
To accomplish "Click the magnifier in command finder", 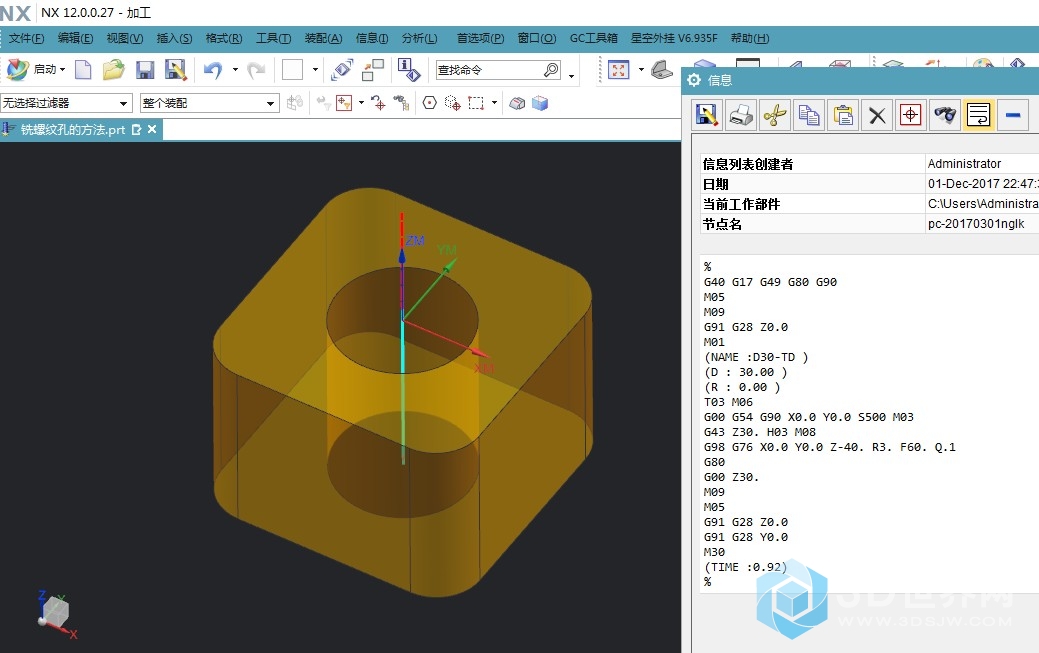I will (x=551, y=70).
